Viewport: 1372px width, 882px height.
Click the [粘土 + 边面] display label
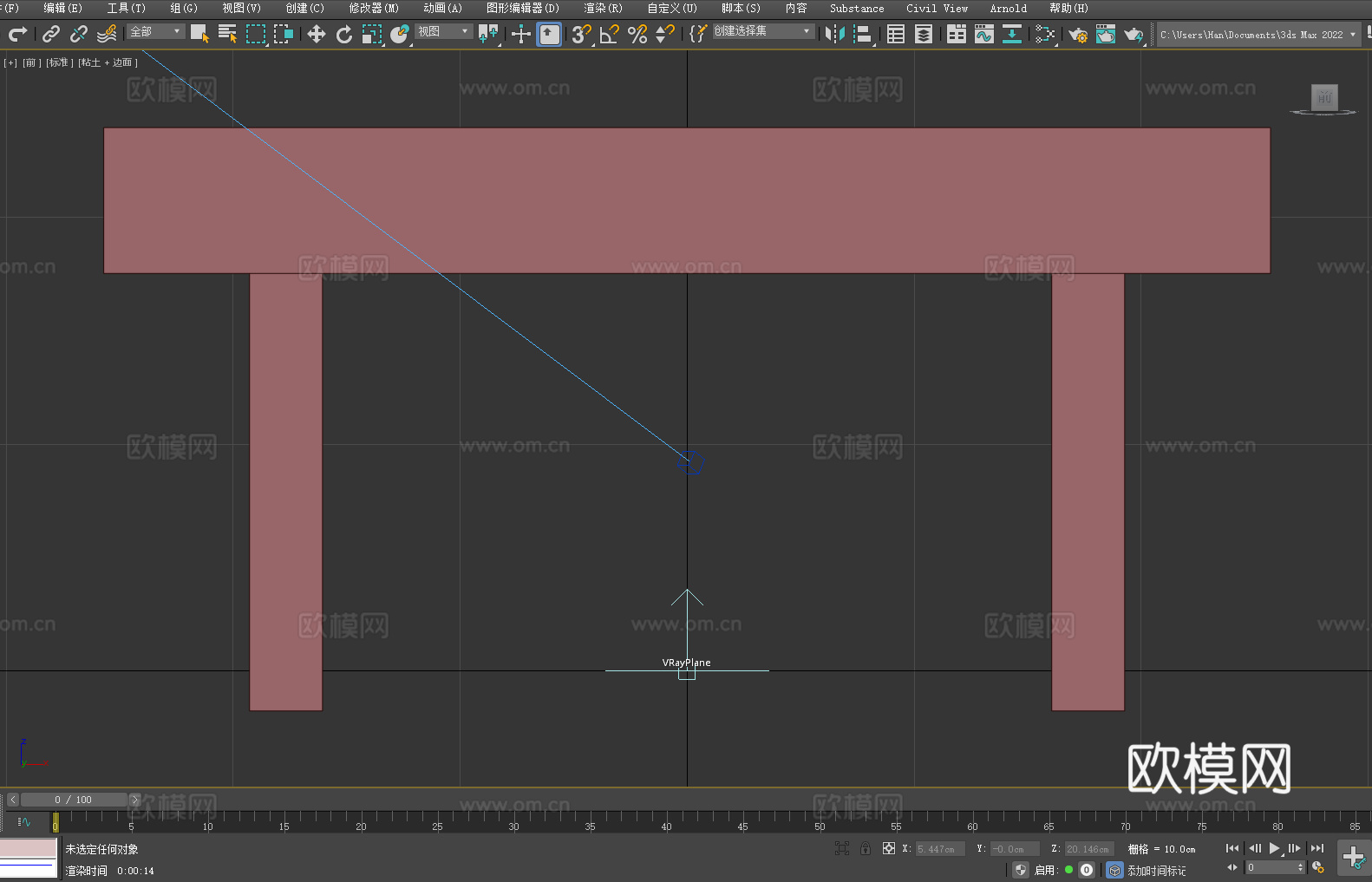click(108, 62)
